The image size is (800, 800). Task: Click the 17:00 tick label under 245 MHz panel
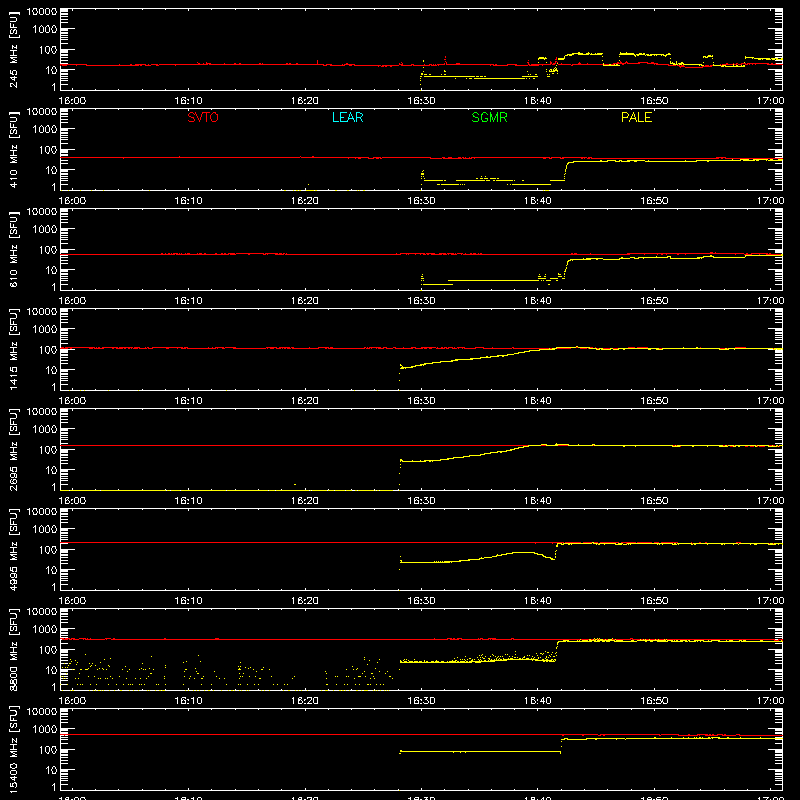[x=770, y=101]
